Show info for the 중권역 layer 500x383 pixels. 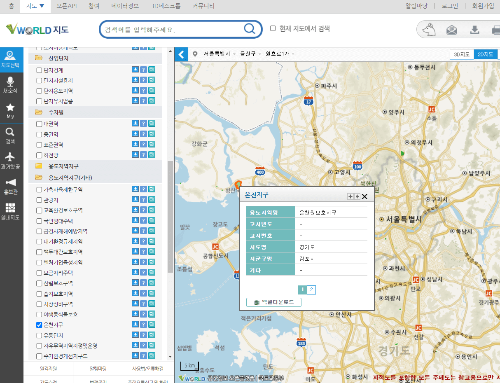click(143, 134)
